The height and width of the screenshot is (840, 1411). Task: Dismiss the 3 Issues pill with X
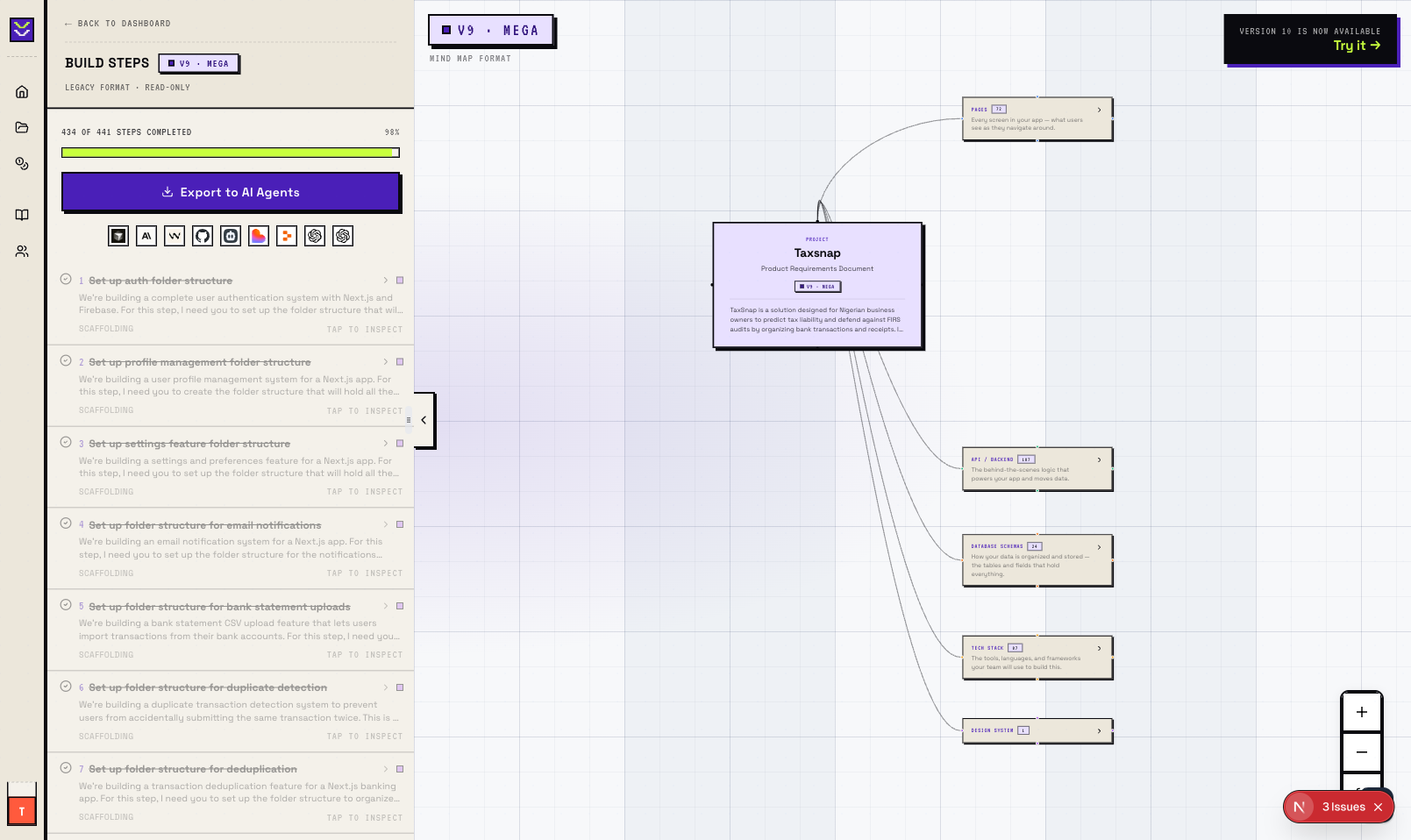[x=1378, y=807]
